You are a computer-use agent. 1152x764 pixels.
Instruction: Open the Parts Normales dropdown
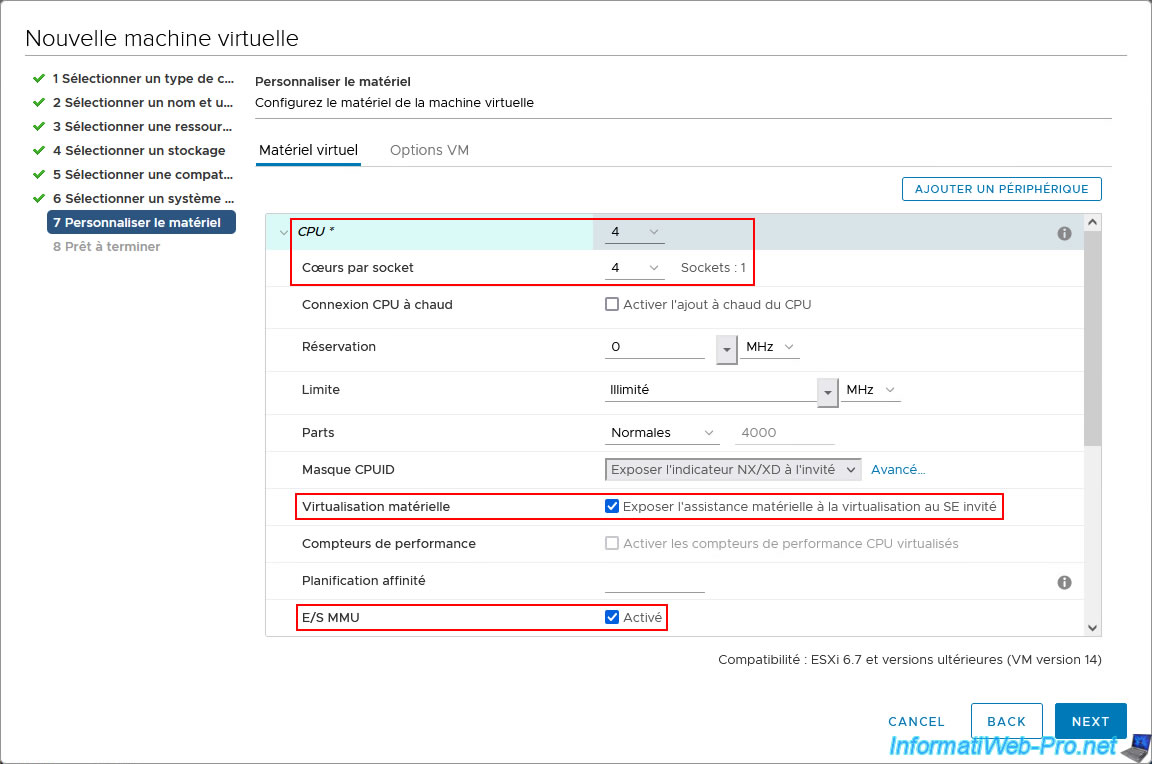664,433
